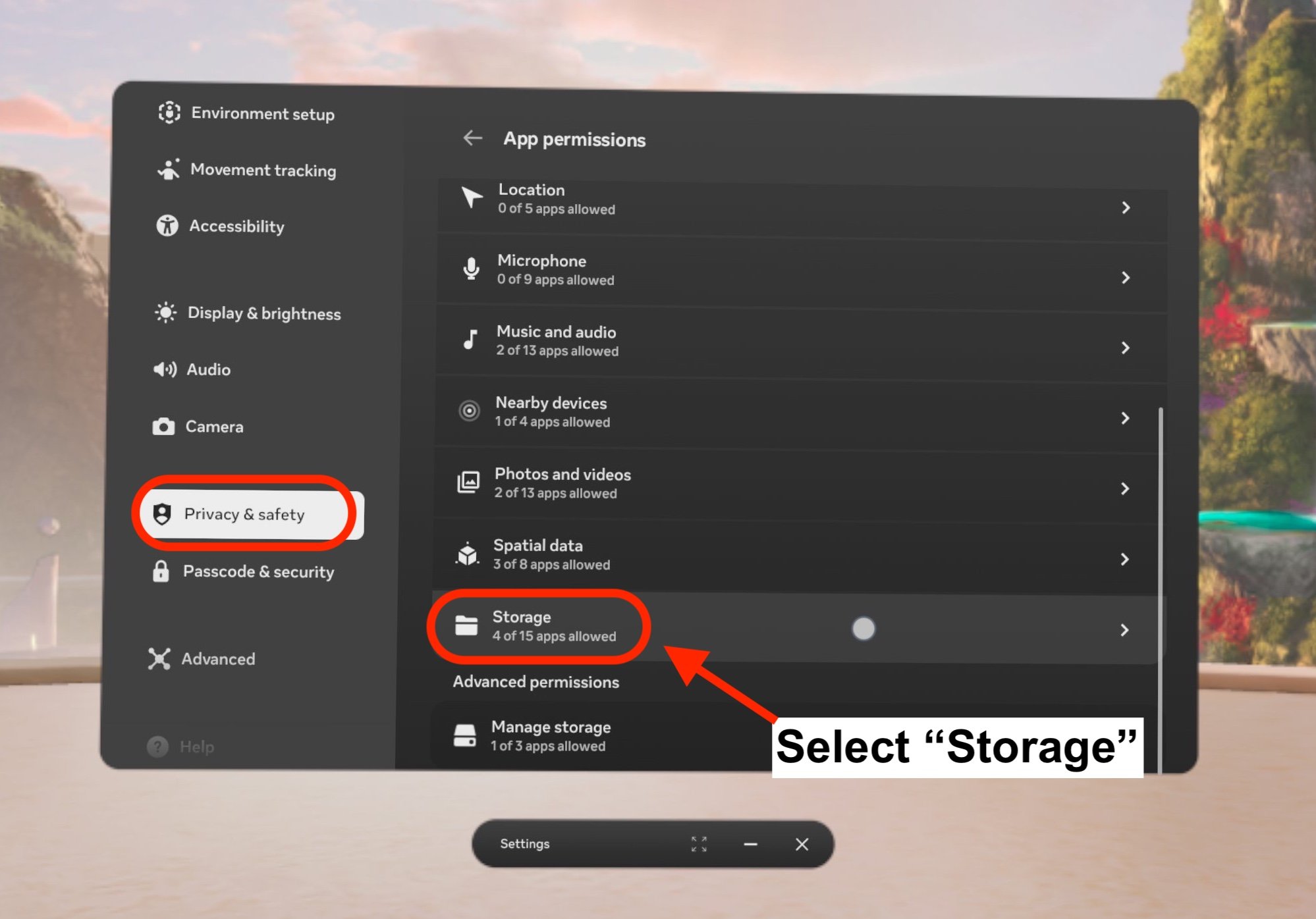Open the Help link

click(x=180, y=747)
